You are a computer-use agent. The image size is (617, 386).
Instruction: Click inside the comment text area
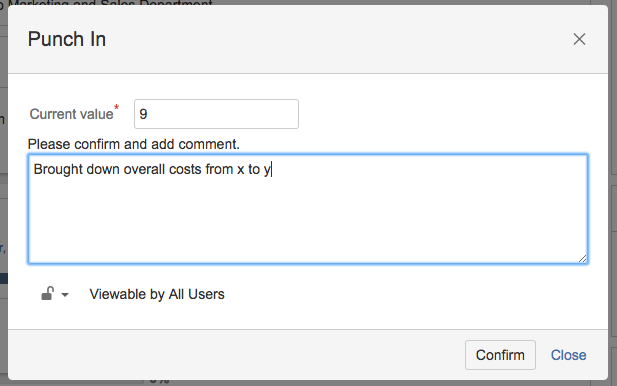tap(308, 209)
